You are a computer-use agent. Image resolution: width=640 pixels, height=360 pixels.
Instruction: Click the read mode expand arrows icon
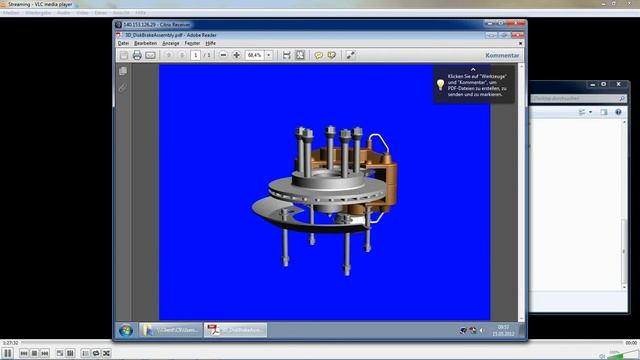click(350, 55)
